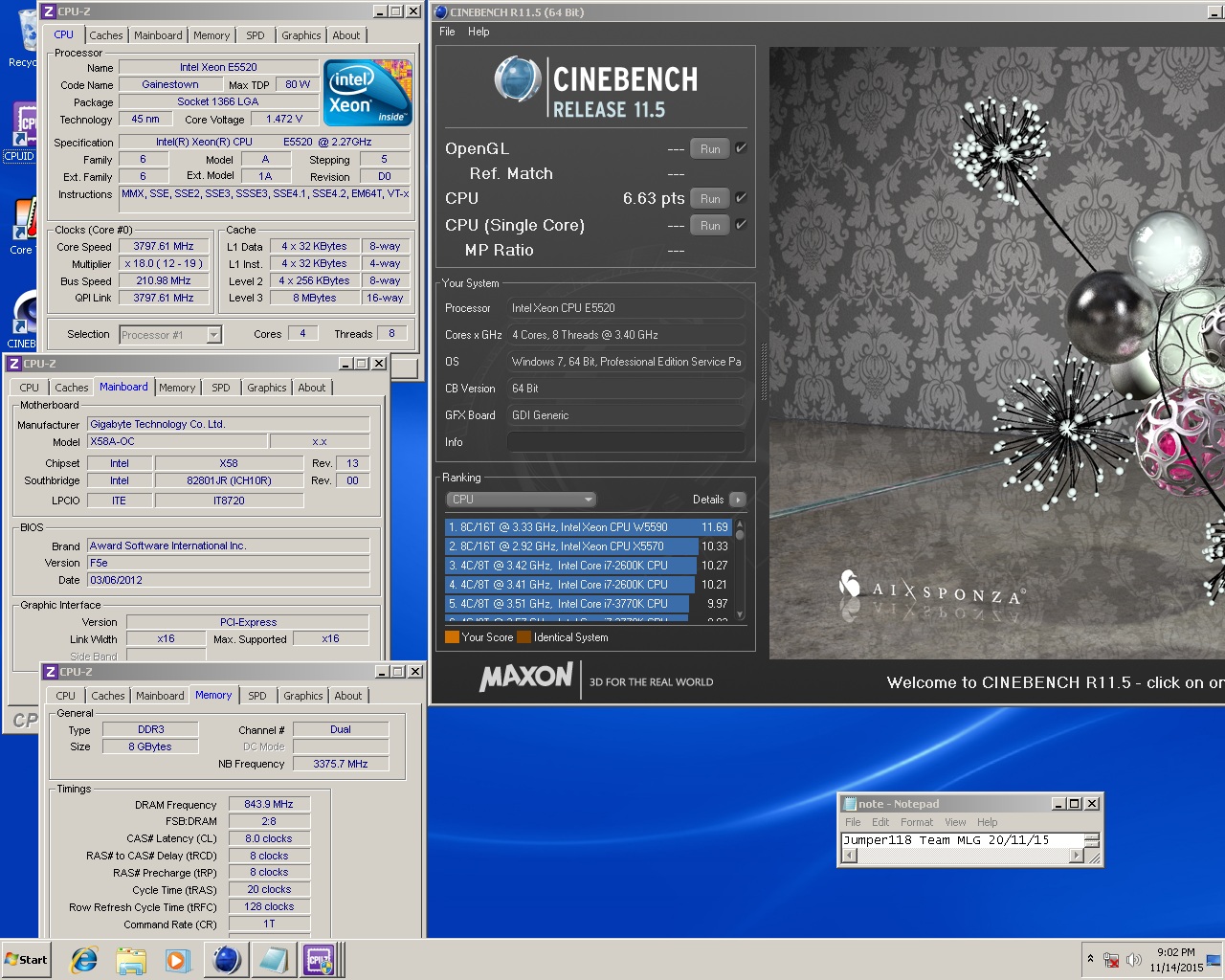1225x980 pixels.
Task: Open Windows Explorer folder icon in taskbar
Action: (130, 960)
